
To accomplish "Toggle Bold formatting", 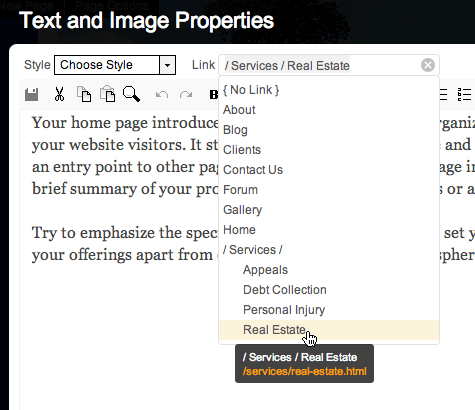I will pyautogui.click(x=214, y=95).
